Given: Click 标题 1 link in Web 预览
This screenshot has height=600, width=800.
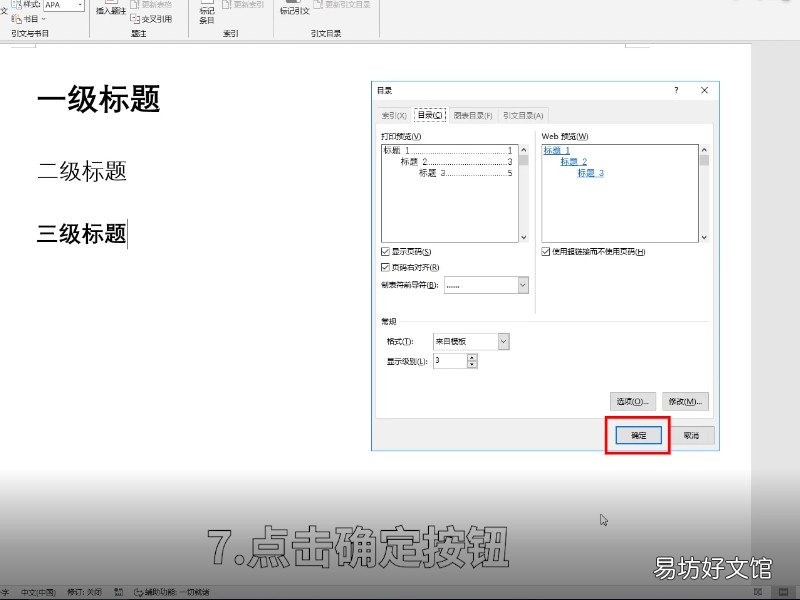Looking at the screenshot, I should (557, 150).
